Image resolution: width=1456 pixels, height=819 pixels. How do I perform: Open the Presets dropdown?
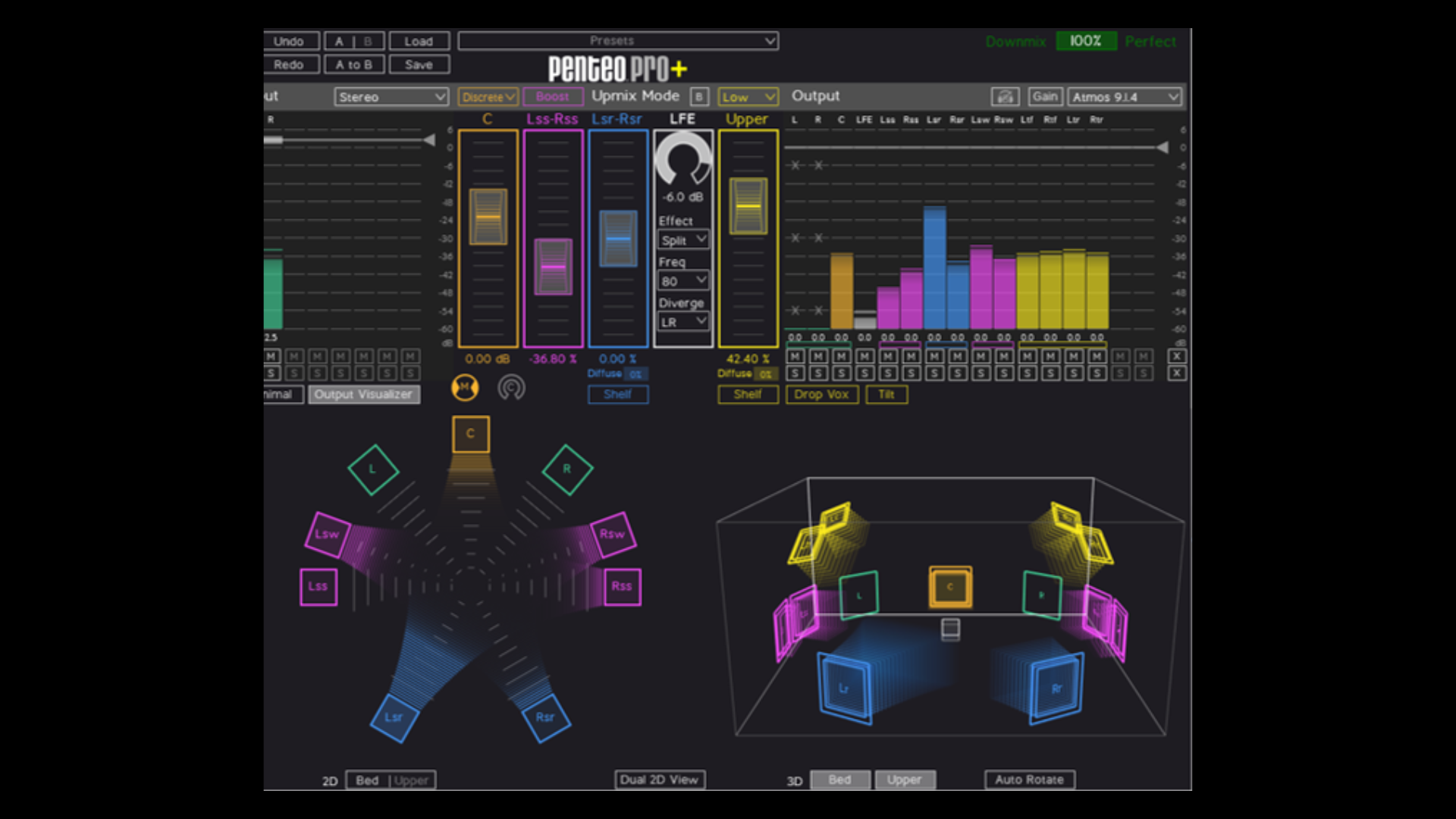point(618,41)
